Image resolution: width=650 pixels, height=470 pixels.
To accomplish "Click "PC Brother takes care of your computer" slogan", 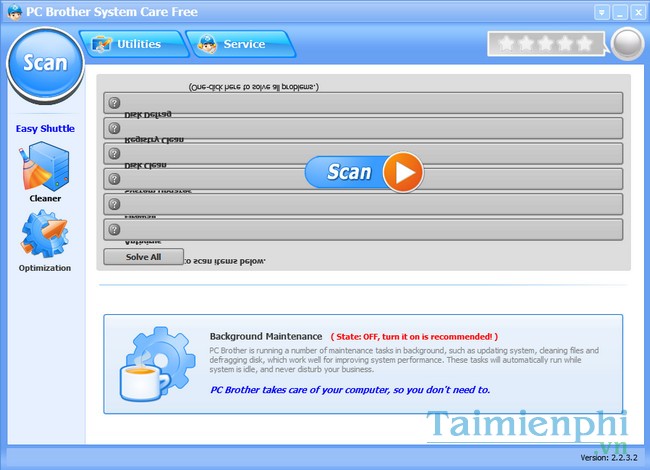I will click(x=350, y=390).
